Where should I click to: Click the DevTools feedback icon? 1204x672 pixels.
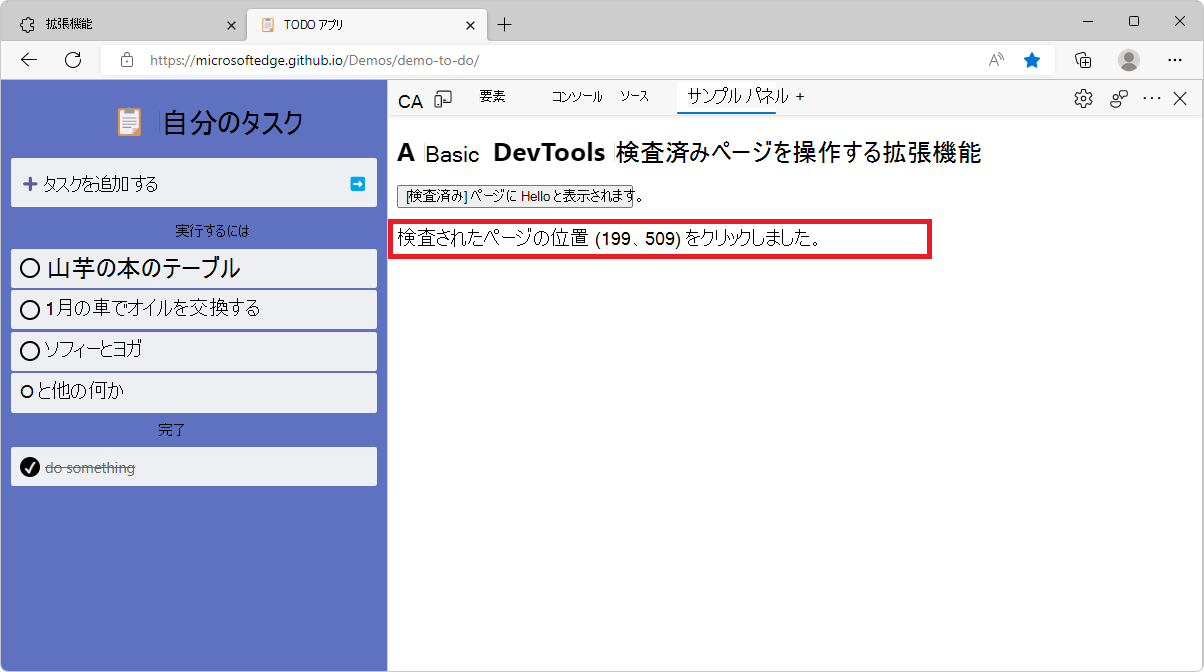point(1118,98)
